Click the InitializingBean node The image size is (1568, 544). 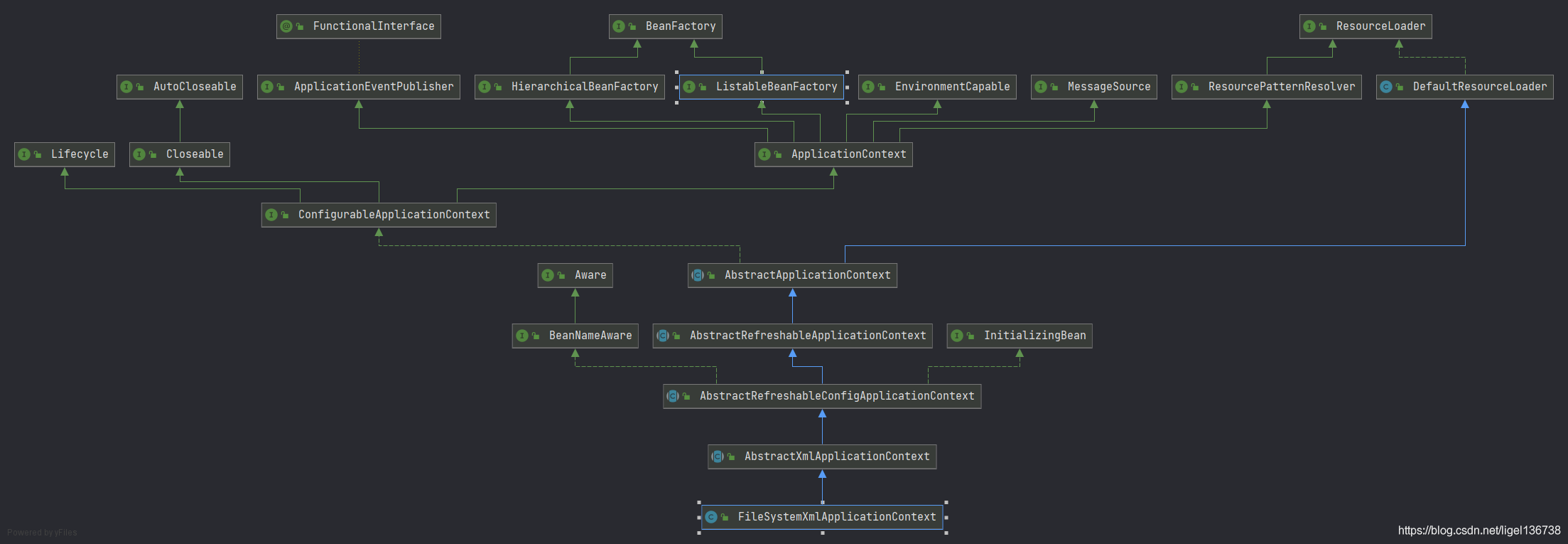[x=1020, y=336]
